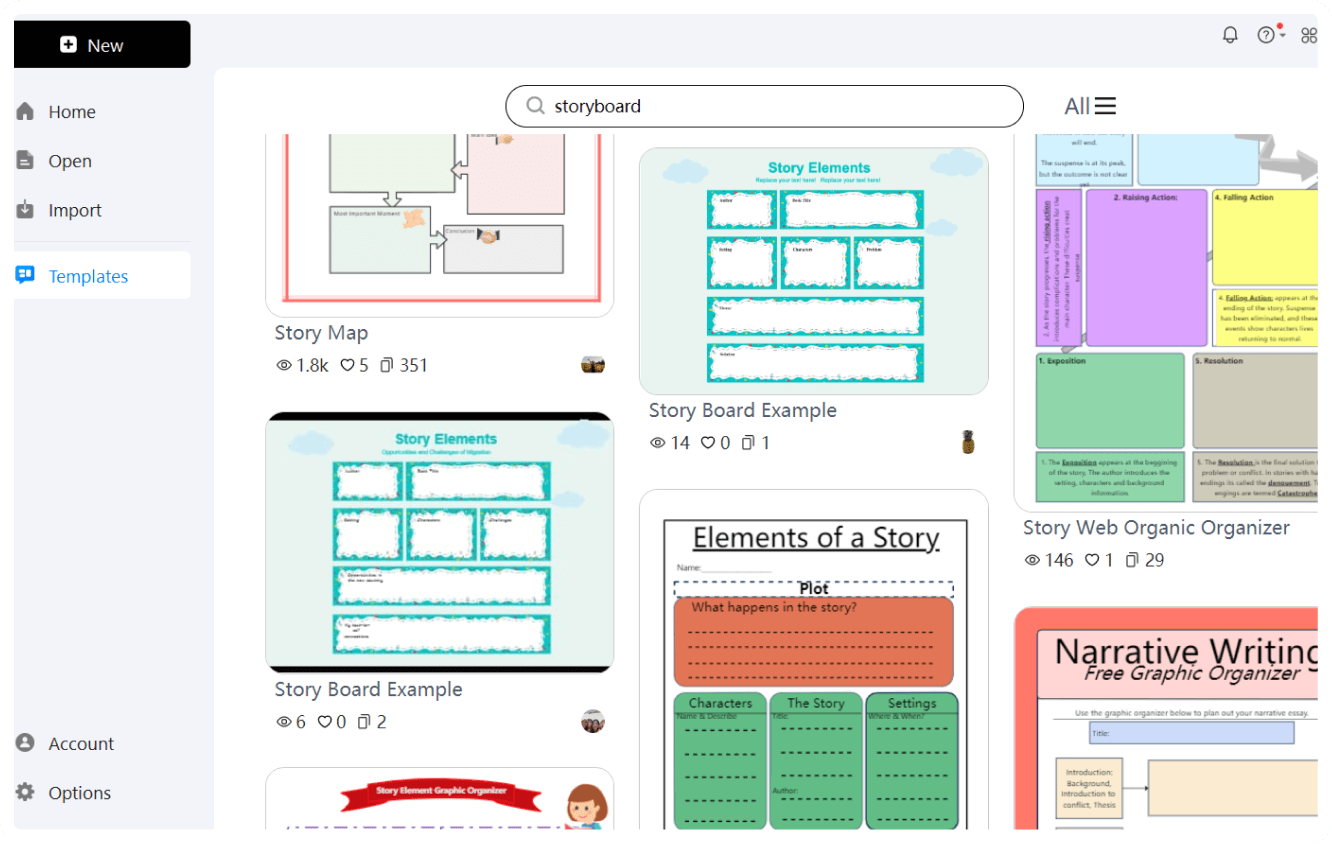Viewport: 1332px width, 844px height.
Task: Like the Story Map template
Action: click(347, 366)
